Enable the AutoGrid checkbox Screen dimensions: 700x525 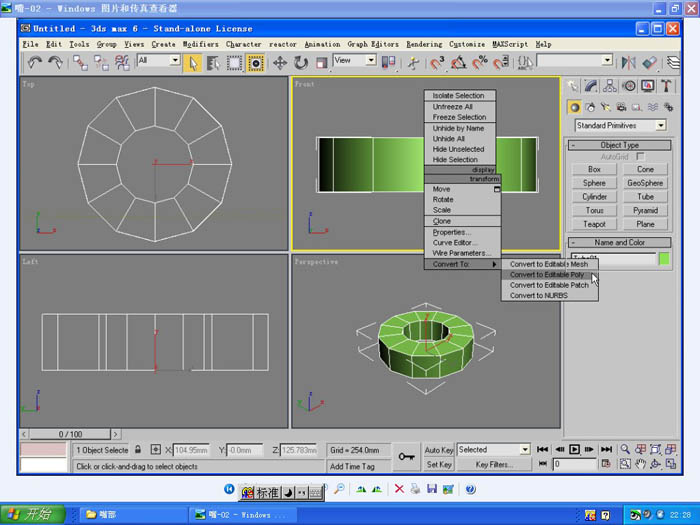(x=640, y=157)
